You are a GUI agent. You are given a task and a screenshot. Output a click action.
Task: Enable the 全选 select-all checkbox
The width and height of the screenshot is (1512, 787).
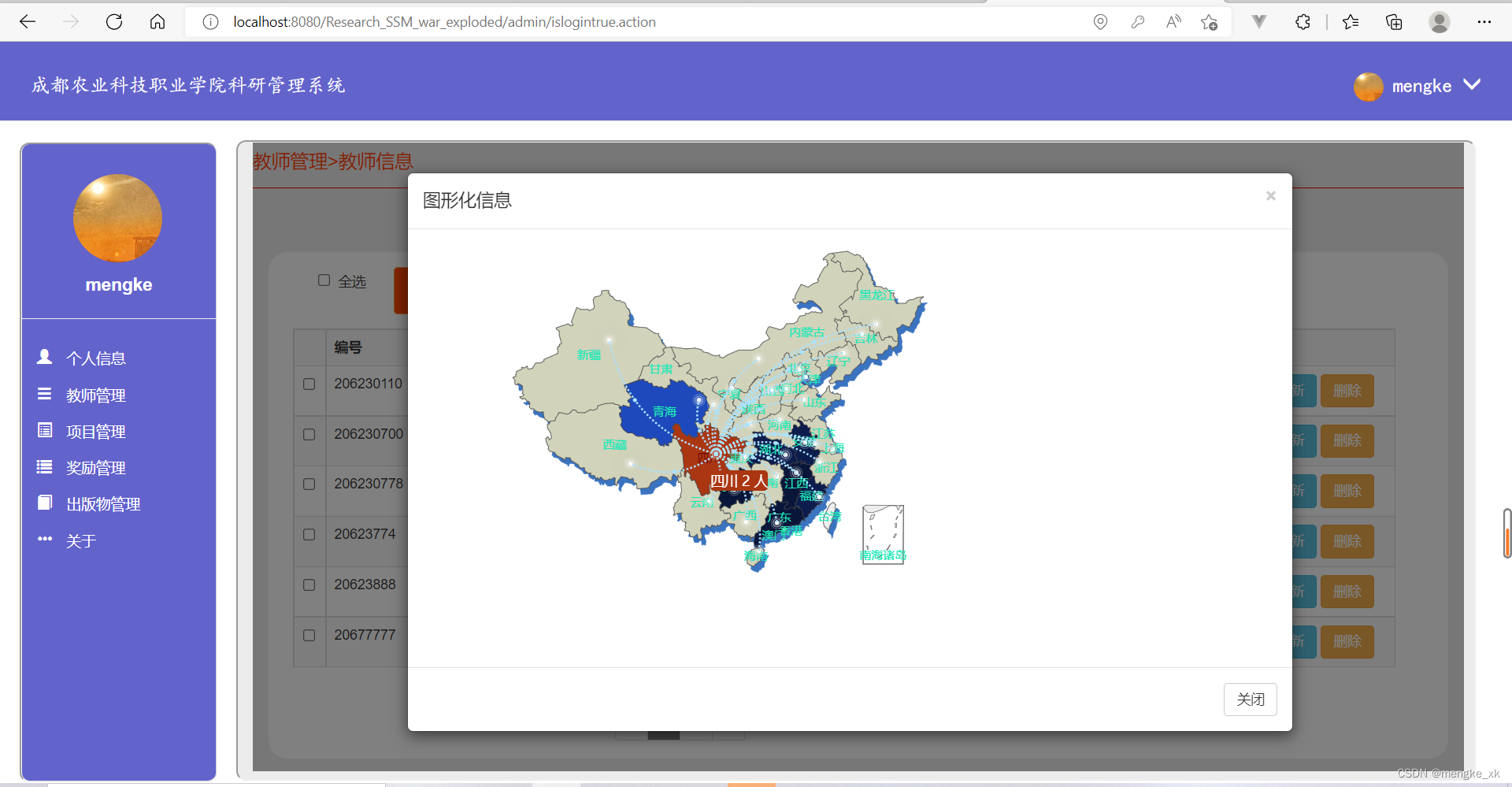click(x=324, y=279)
